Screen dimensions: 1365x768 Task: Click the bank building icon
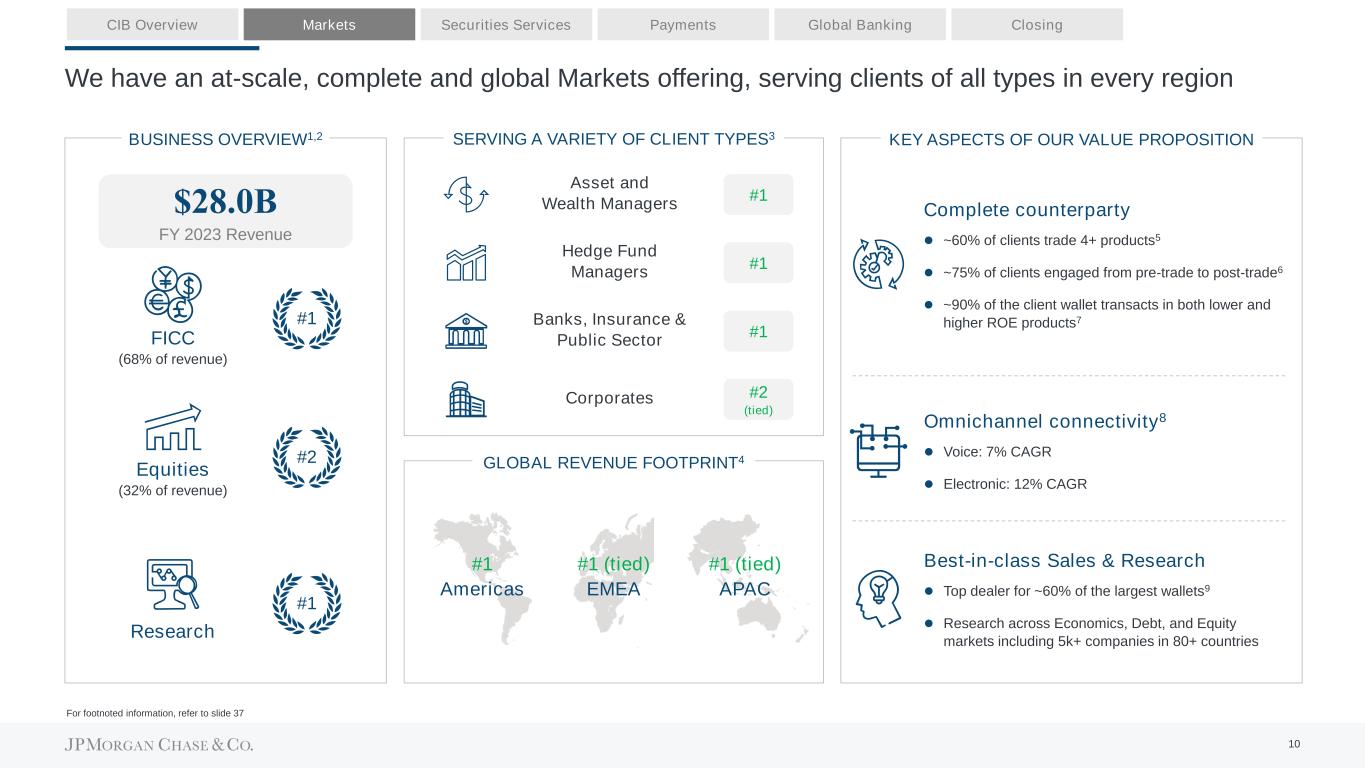tap(465, 331)
